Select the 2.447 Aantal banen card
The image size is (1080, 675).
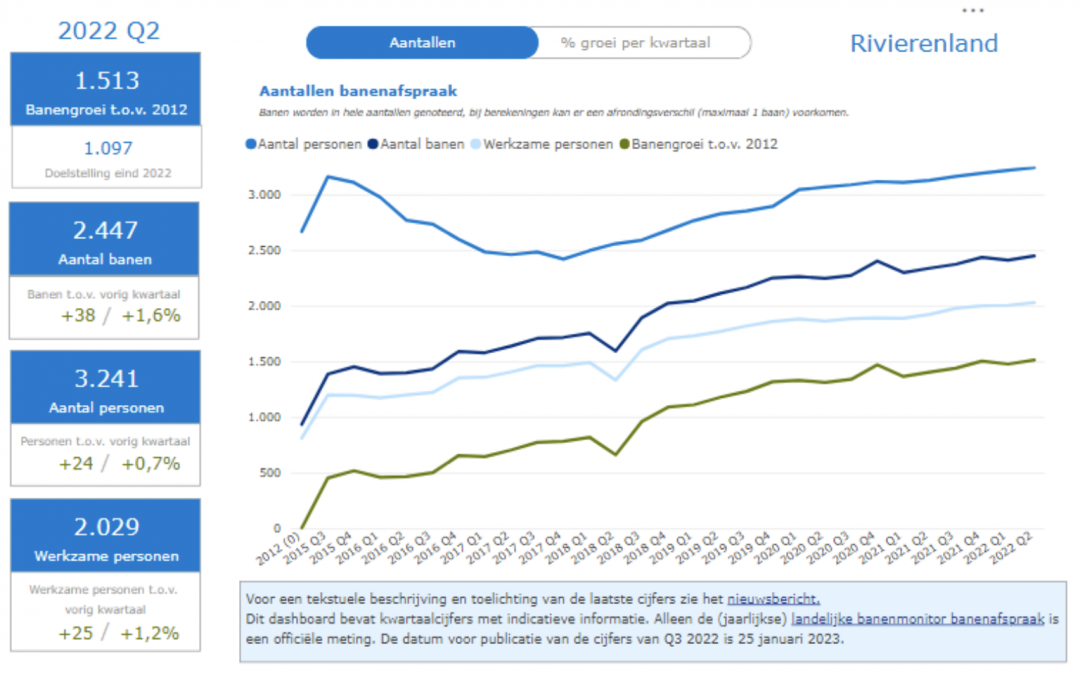pos(105,240)
